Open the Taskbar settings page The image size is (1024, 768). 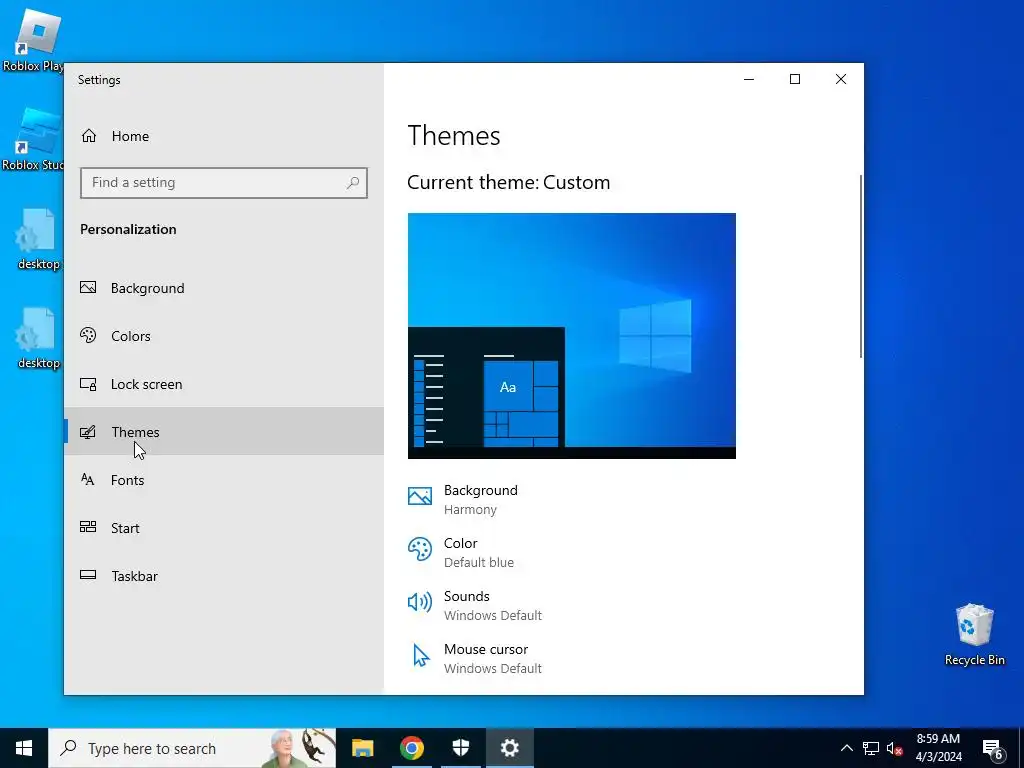click(x=223, y=576)
